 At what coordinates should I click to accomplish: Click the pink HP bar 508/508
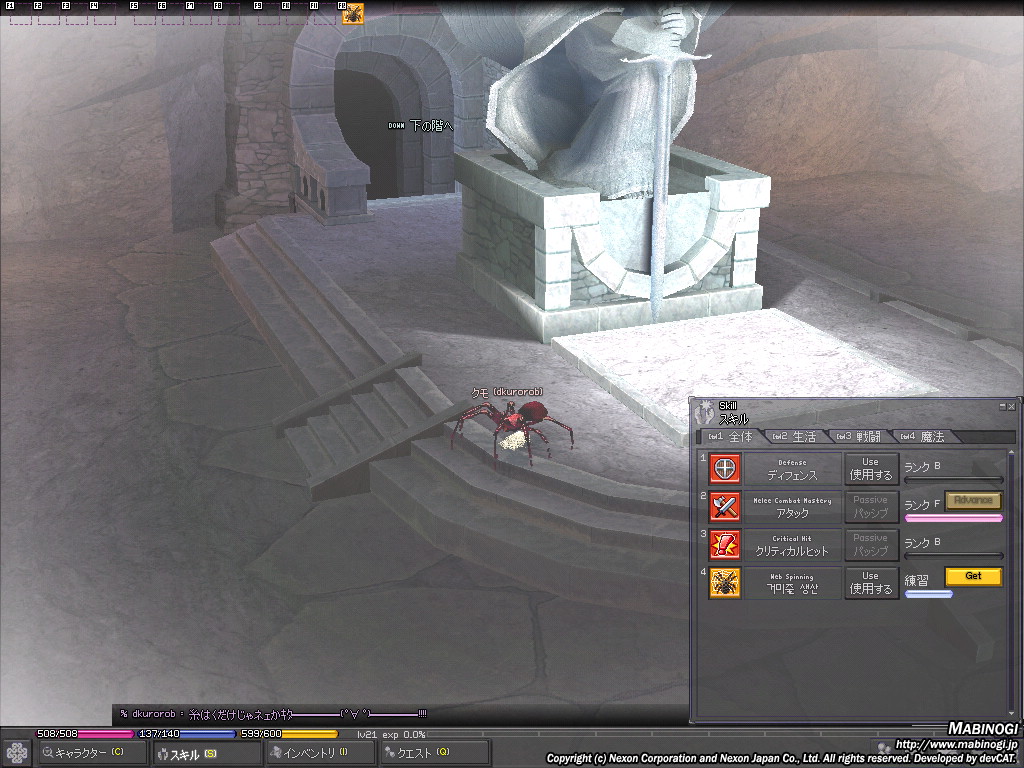click(85, 734)
